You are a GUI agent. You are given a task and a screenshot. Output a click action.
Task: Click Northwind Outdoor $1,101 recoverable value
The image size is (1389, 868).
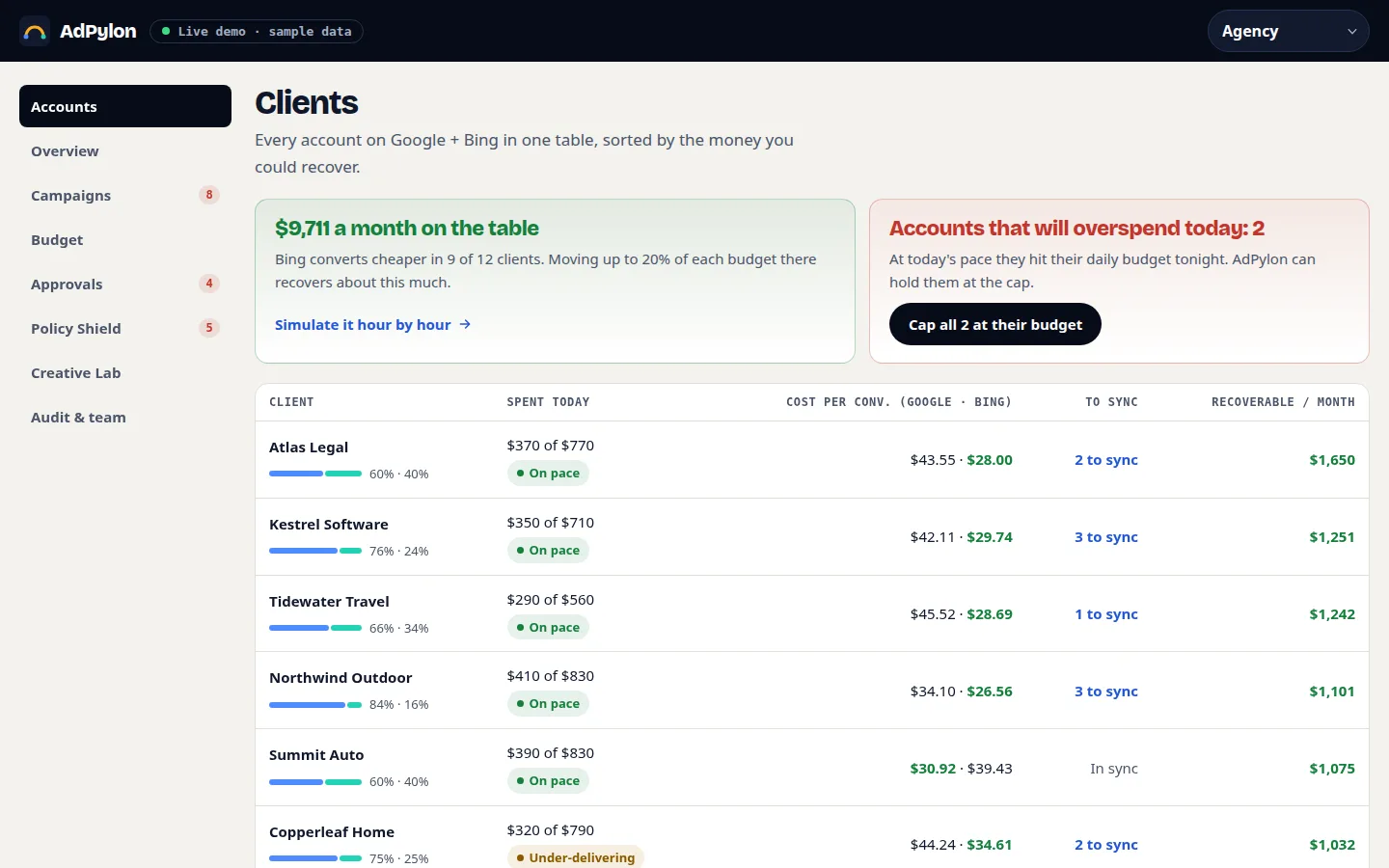(x=1332, y=692)
